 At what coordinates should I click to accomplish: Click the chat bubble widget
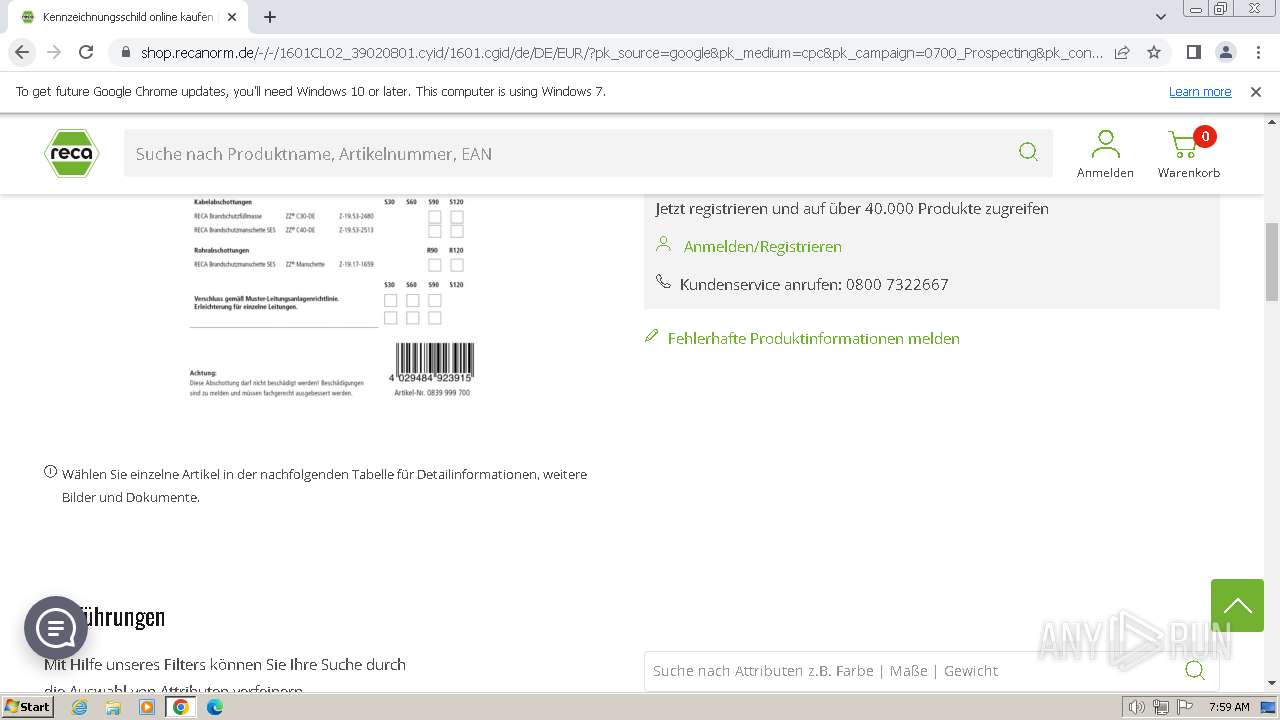click(x=56, y=628)
